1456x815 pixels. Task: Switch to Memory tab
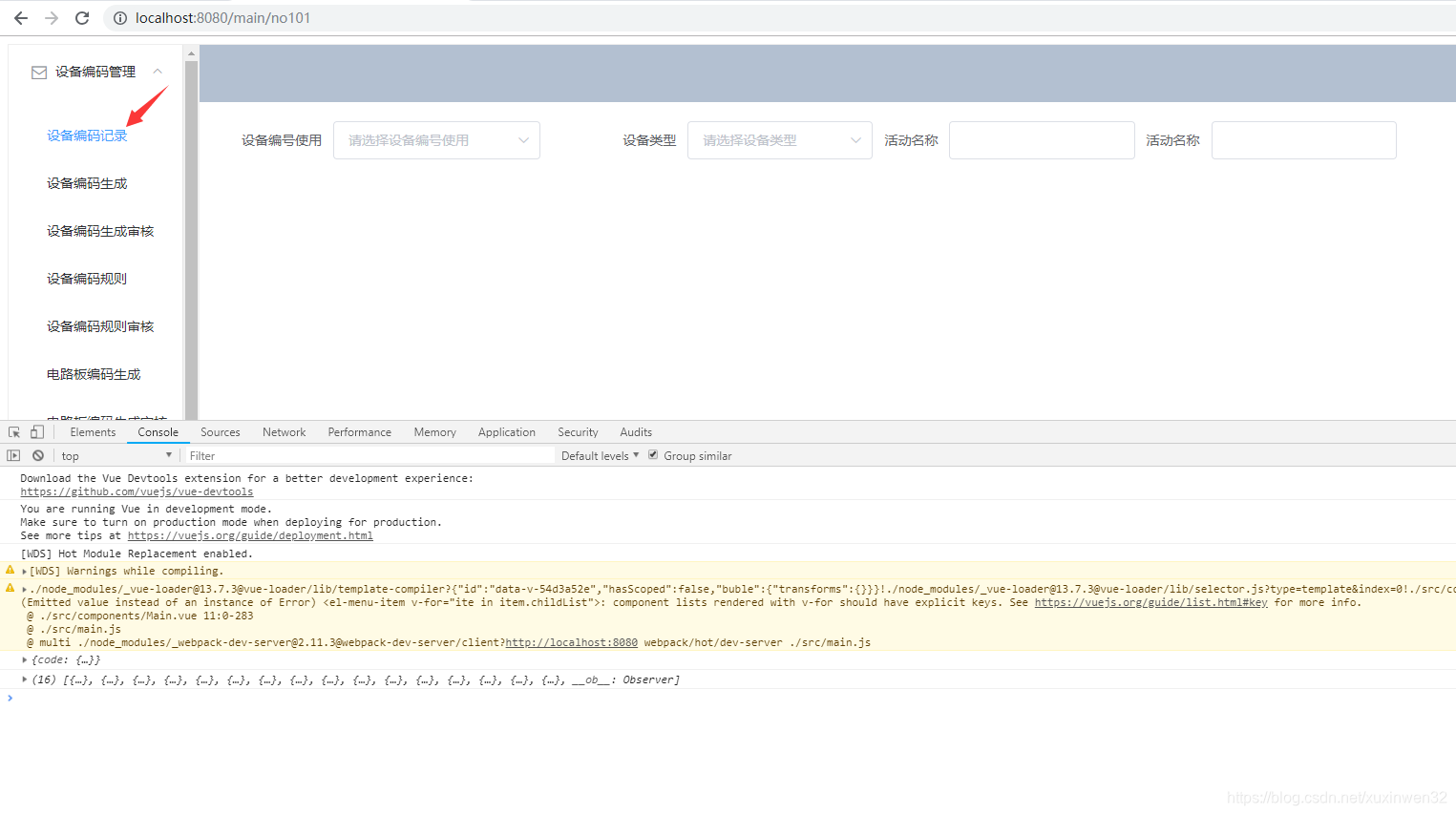[x=434, y=432]
